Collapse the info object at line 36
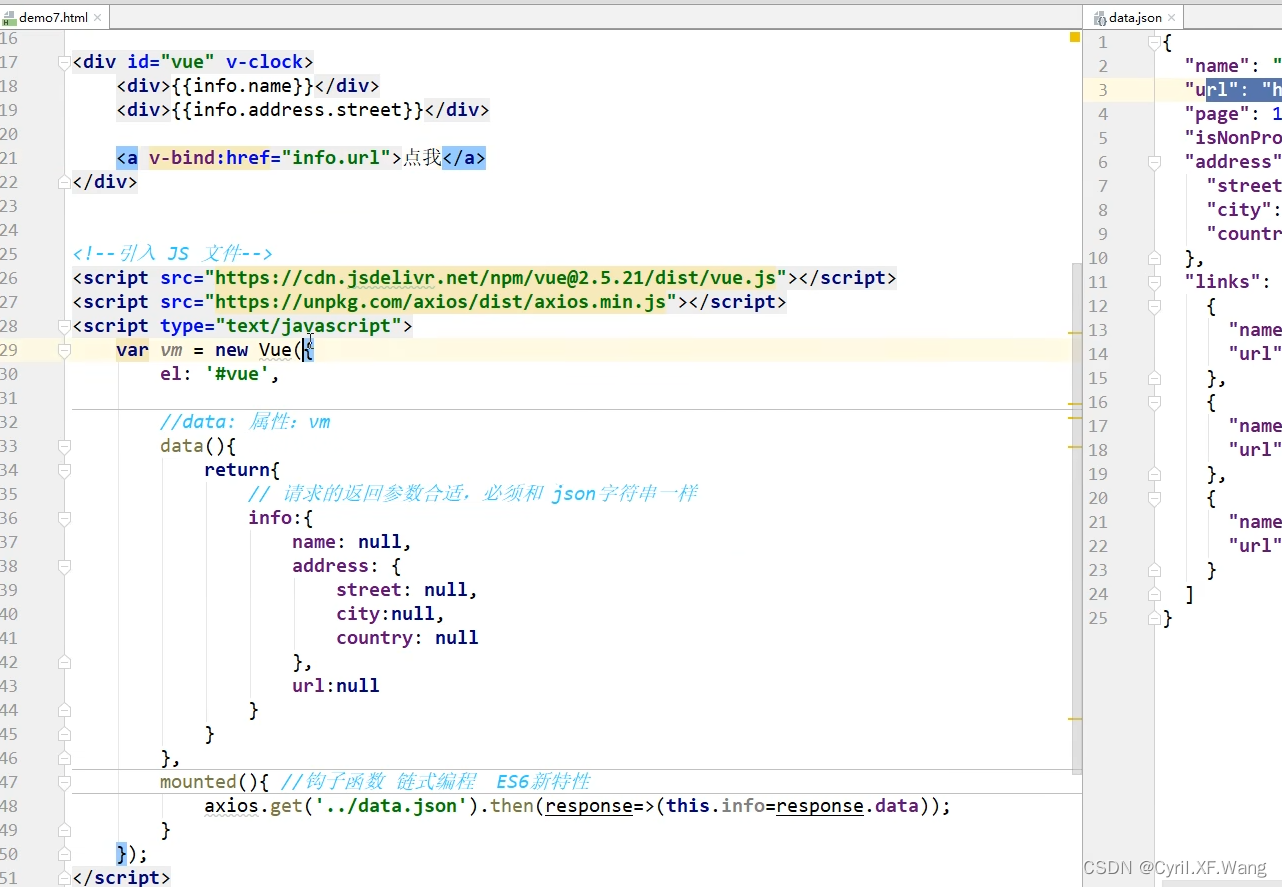1282x887 pixels. 64,518
